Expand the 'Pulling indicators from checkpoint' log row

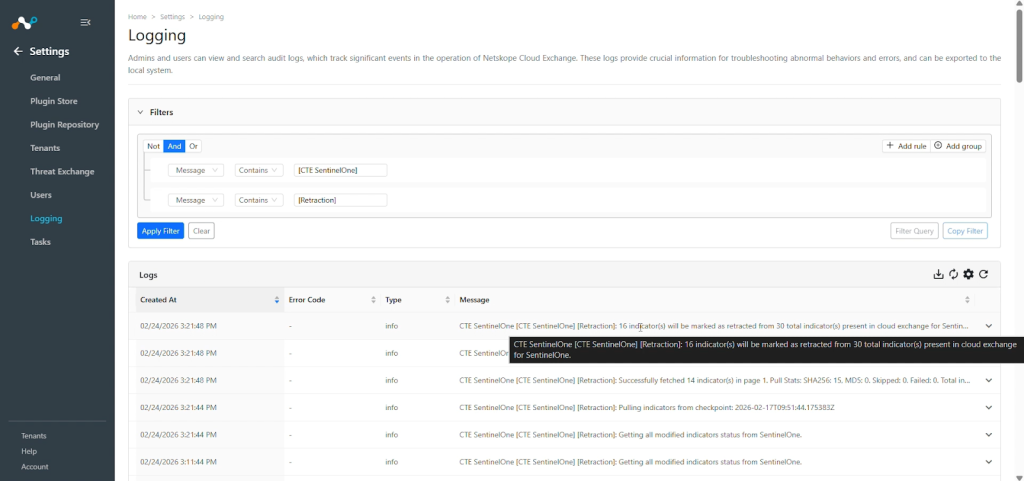pyautogui.click(x=989, y=407)
